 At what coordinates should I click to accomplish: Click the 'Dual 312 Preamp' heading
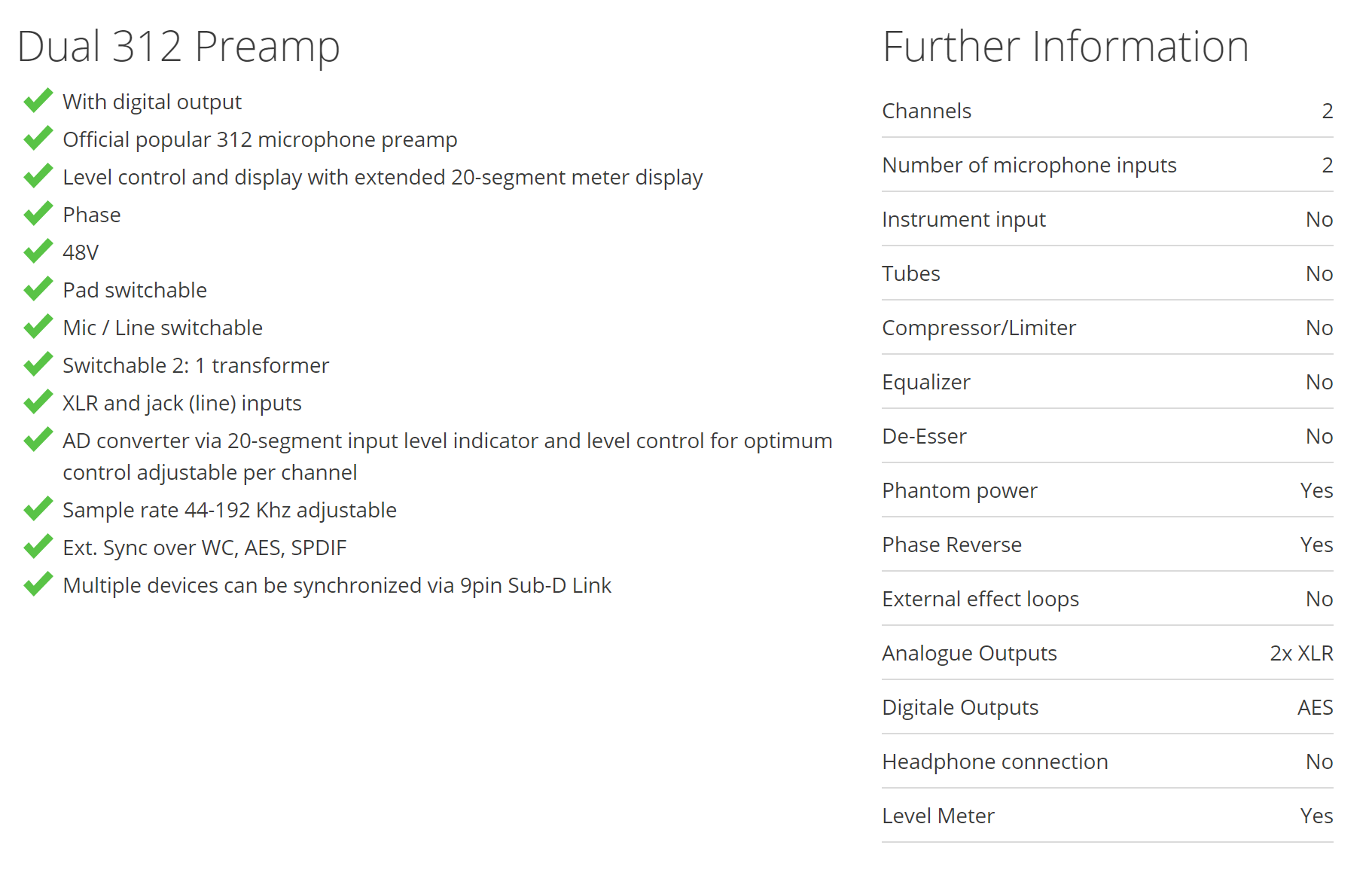[178, 47]
